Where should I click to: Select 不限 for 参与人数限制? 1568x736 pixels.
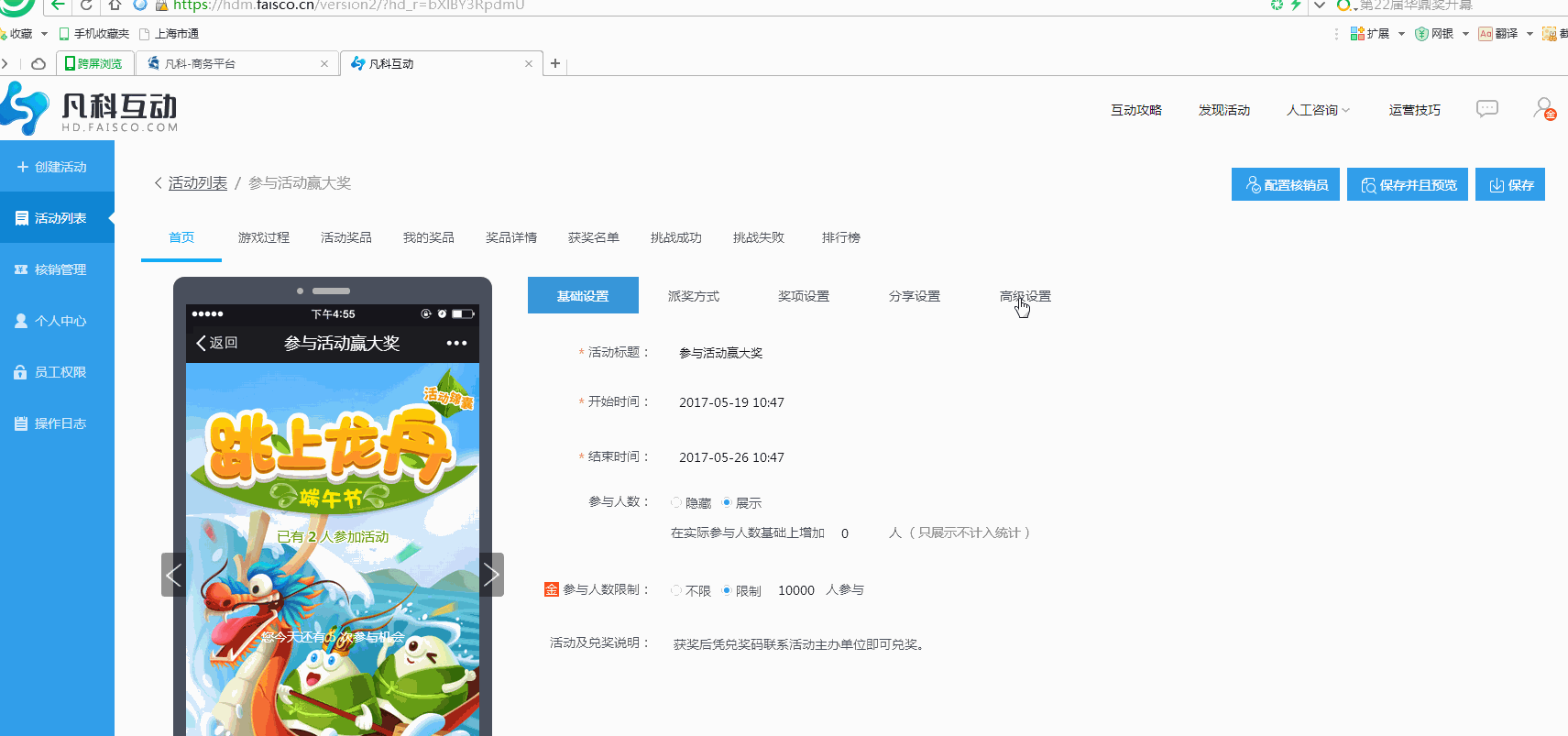coord(676,590)
